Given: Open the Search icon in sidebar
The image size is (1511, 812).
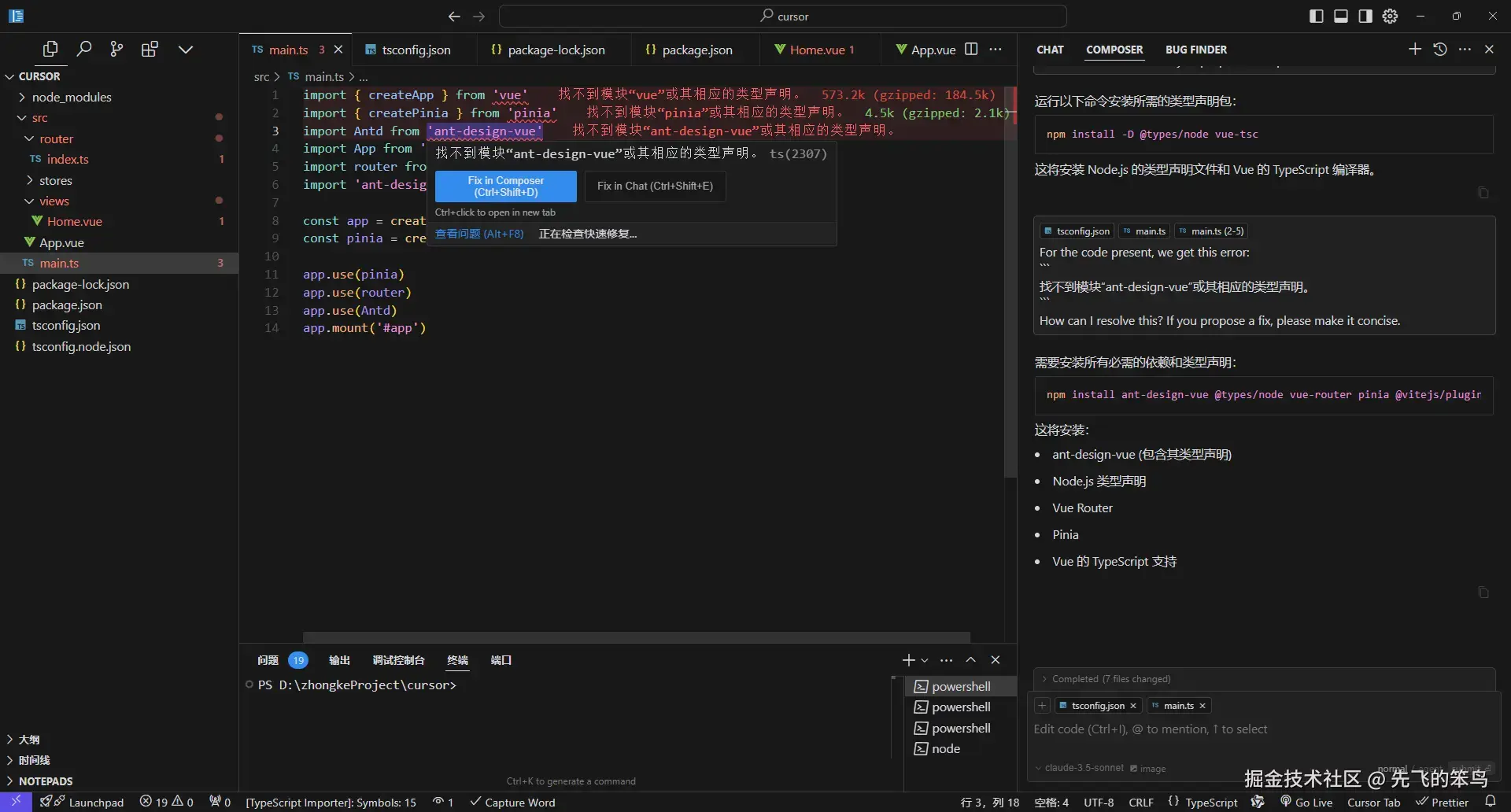Looking at the screenshot, I should [x=83, y=49].
